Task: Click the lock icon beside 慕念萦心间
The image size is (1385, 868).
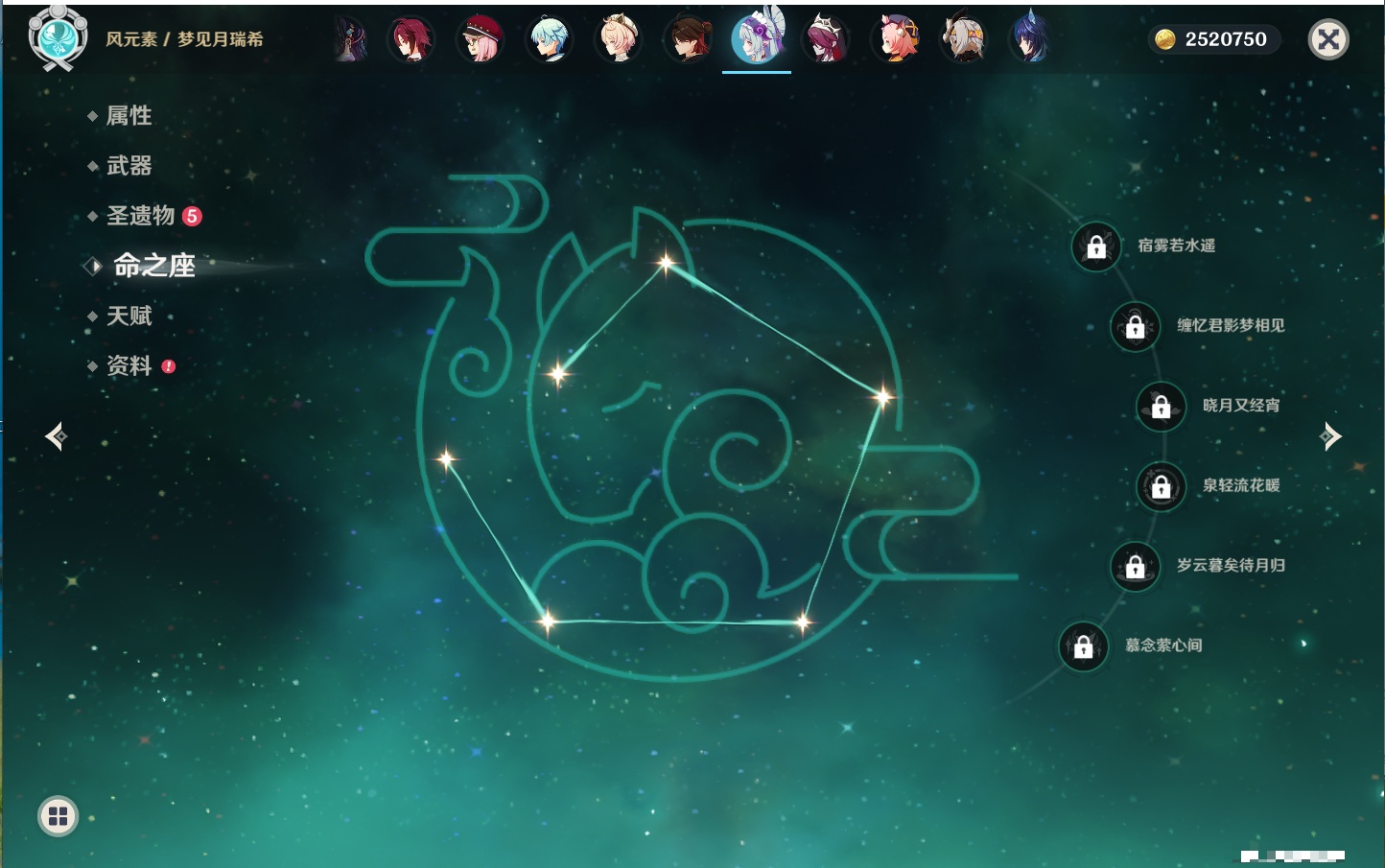Action: pos(1084,646)
